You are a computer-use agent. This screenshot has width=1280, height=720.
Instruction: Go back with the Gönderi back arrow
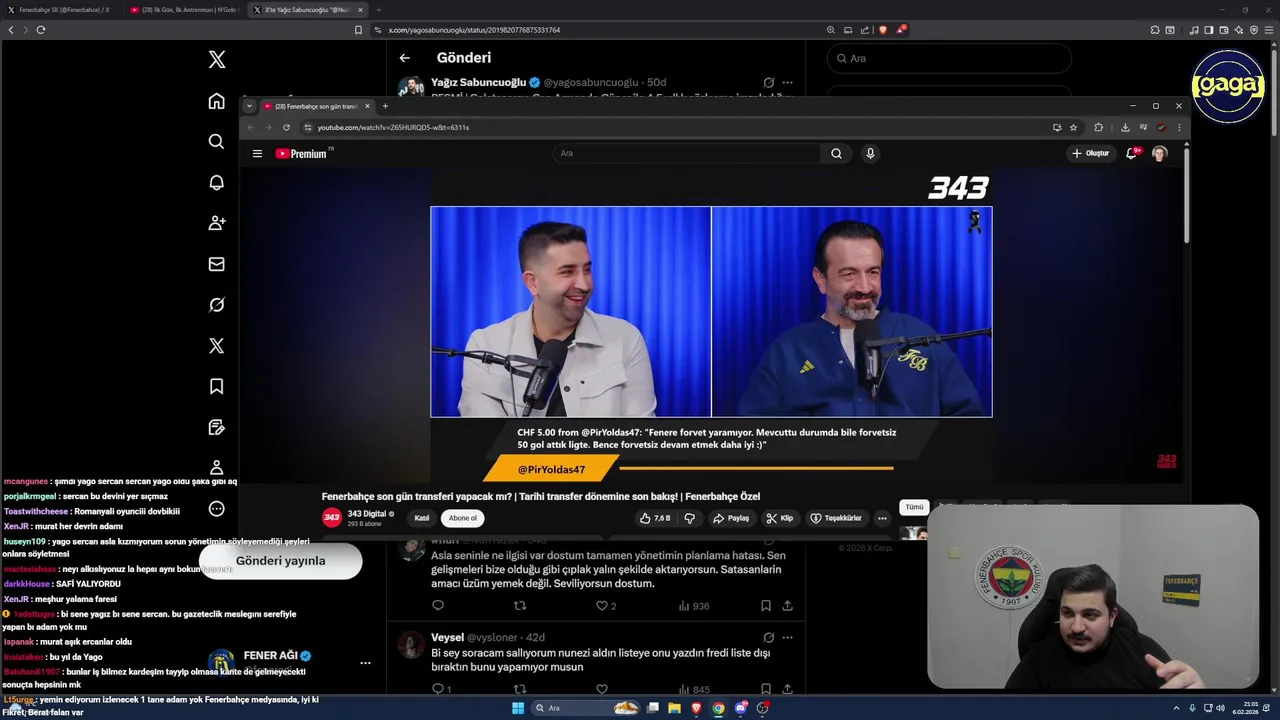point(404,58)
